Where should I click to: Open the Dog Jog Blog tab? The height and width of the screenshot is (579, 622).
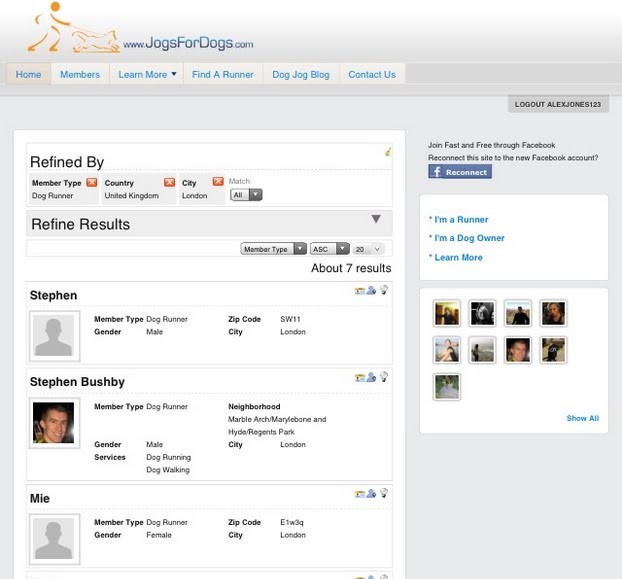(300, 75)
